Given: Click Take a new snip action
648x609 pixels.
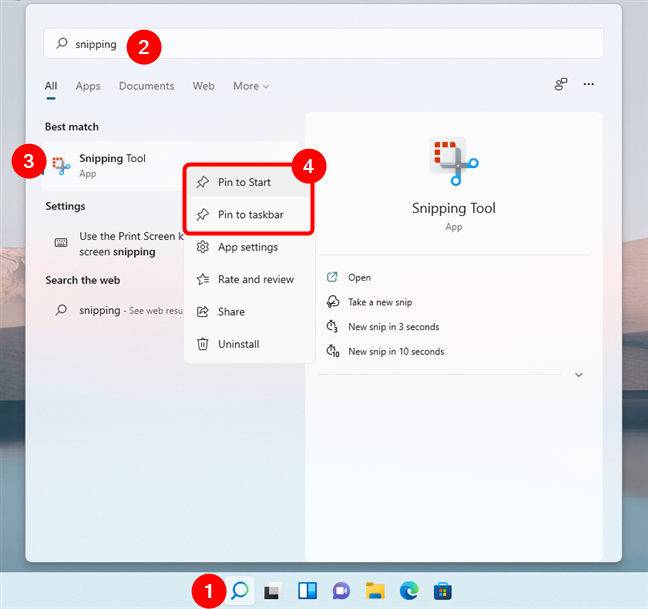Looking at the screenshot, I should 380,302.
